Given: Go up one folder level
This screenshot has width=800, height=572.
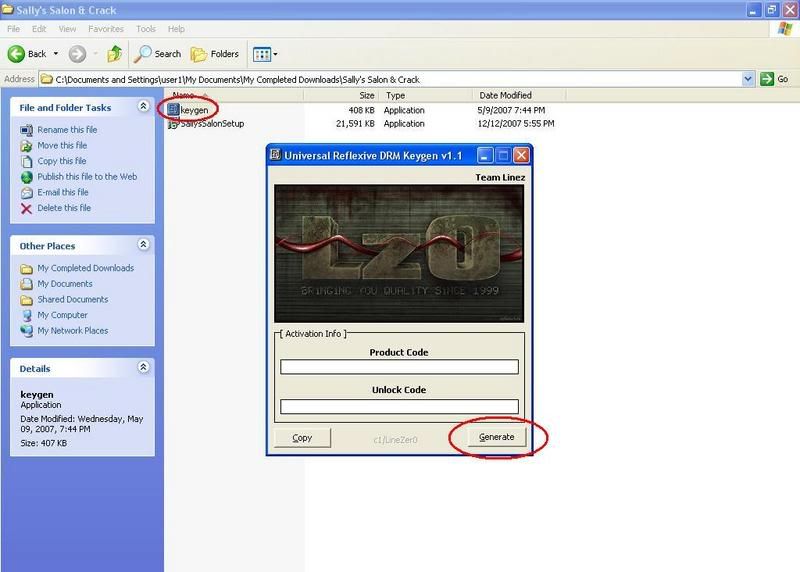Looking at the screenshot, I should pos(114,54).
